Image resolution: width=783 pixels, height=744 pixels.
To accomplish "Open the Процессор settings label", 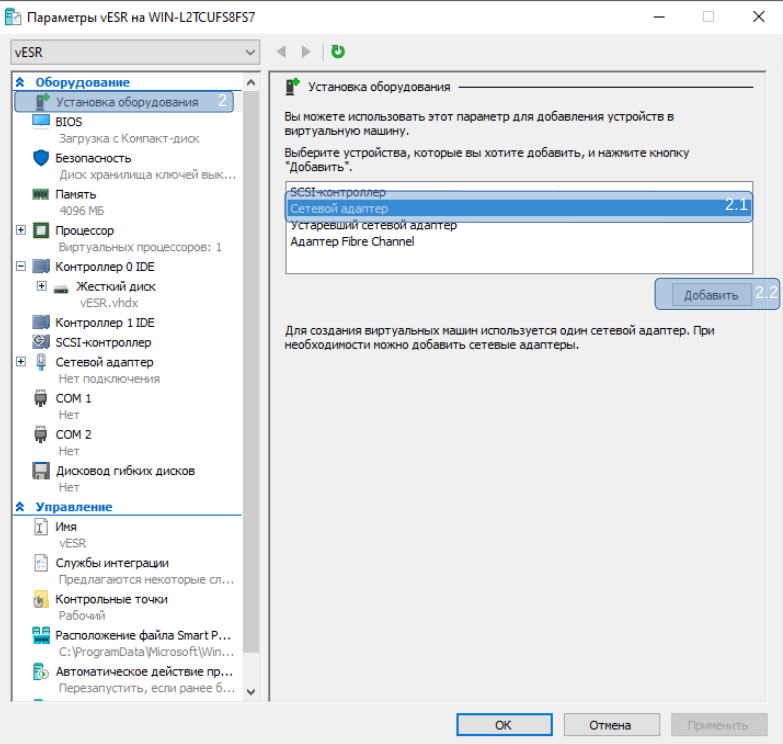I will (x=84, y=231).
